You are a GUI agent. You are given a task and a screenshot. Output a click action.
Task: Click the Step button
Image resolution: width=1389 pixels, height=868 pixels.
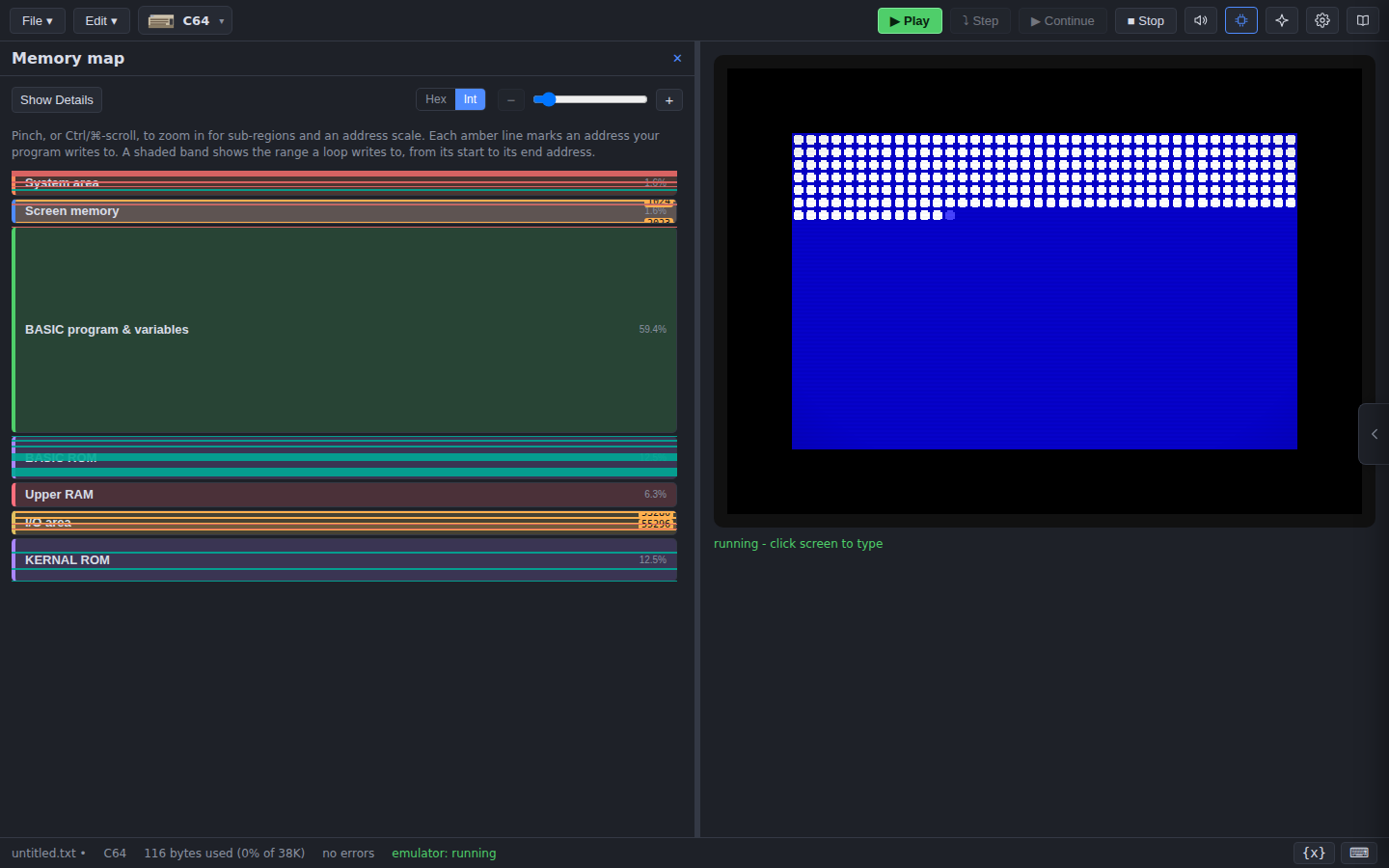[x=980, y=20]
